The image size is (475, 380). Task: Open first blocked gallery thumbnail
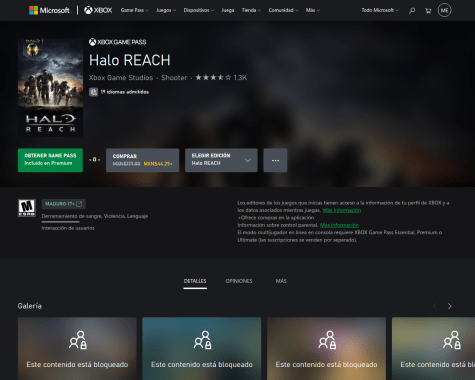77,348
